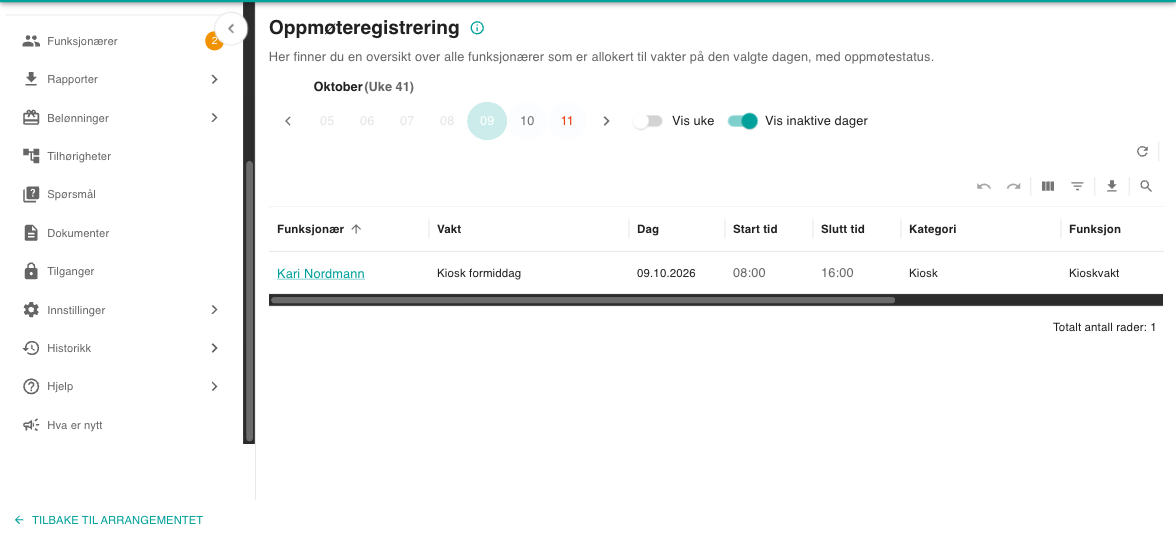1176x540 pixels.
Task: Click the Rapporter download icon in sidebar
Action: coord(31,79)
